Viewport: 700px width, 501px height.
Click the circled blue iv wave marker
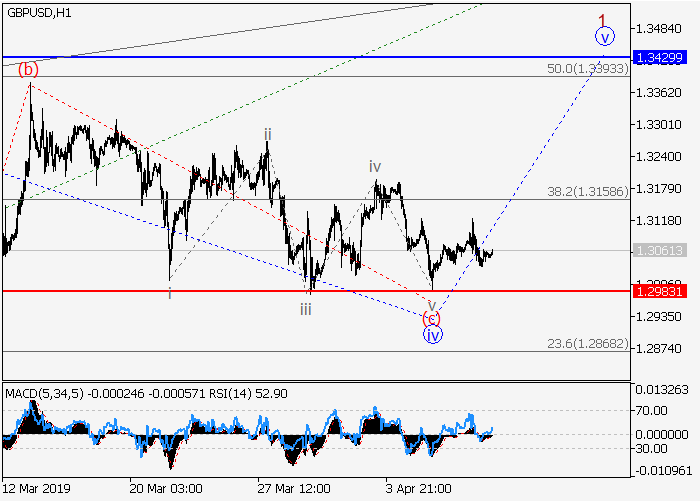point(432,335)
